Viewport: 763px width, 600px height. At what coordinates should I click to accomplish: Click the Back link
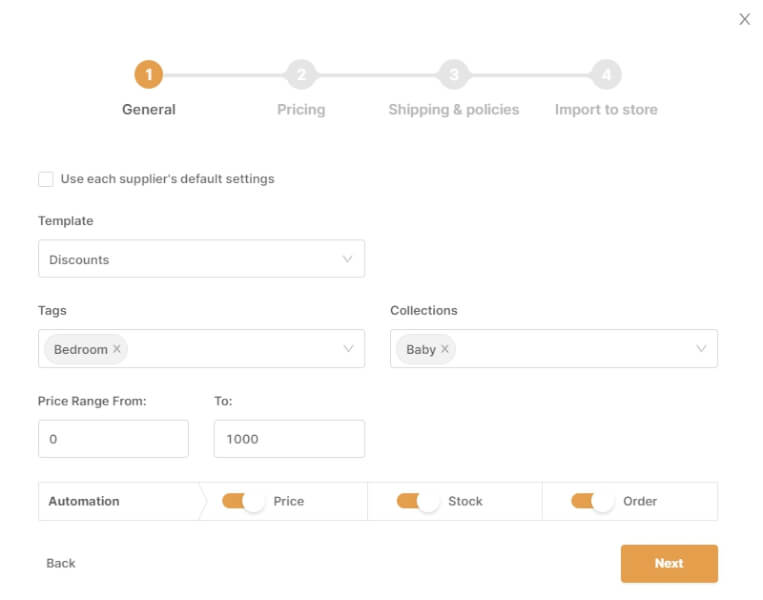(61, 563)
